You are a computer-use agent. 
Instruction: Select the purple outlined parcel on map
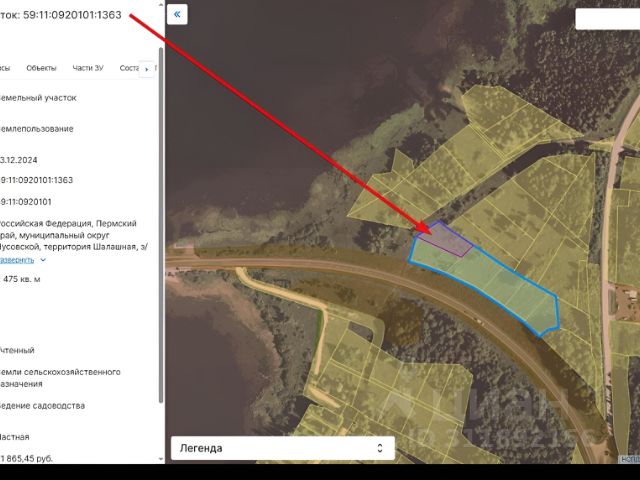click(x=445, y=239)
